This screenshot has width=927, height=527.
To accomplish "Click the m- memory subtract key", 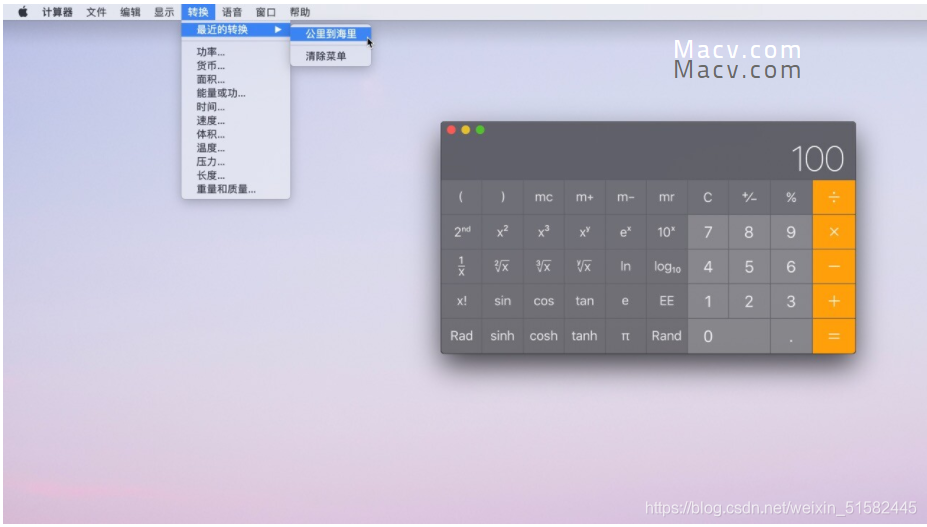I will (625, 198).
